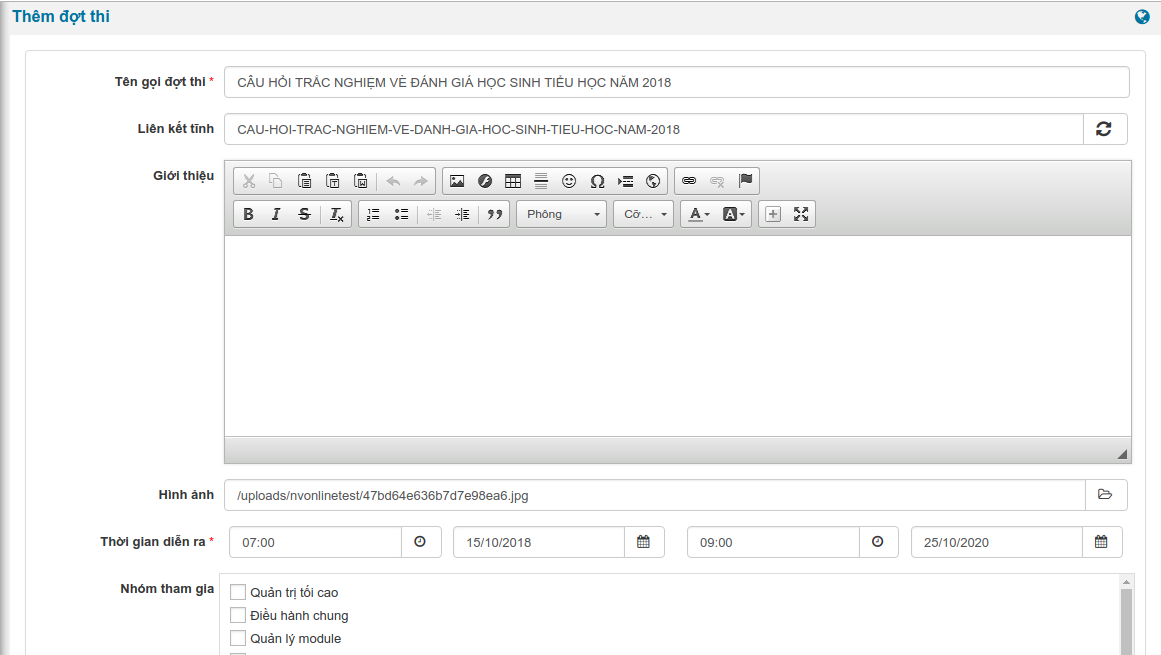Expand the 'Cỡ...' font size dropdown

(x=643, y=214)
